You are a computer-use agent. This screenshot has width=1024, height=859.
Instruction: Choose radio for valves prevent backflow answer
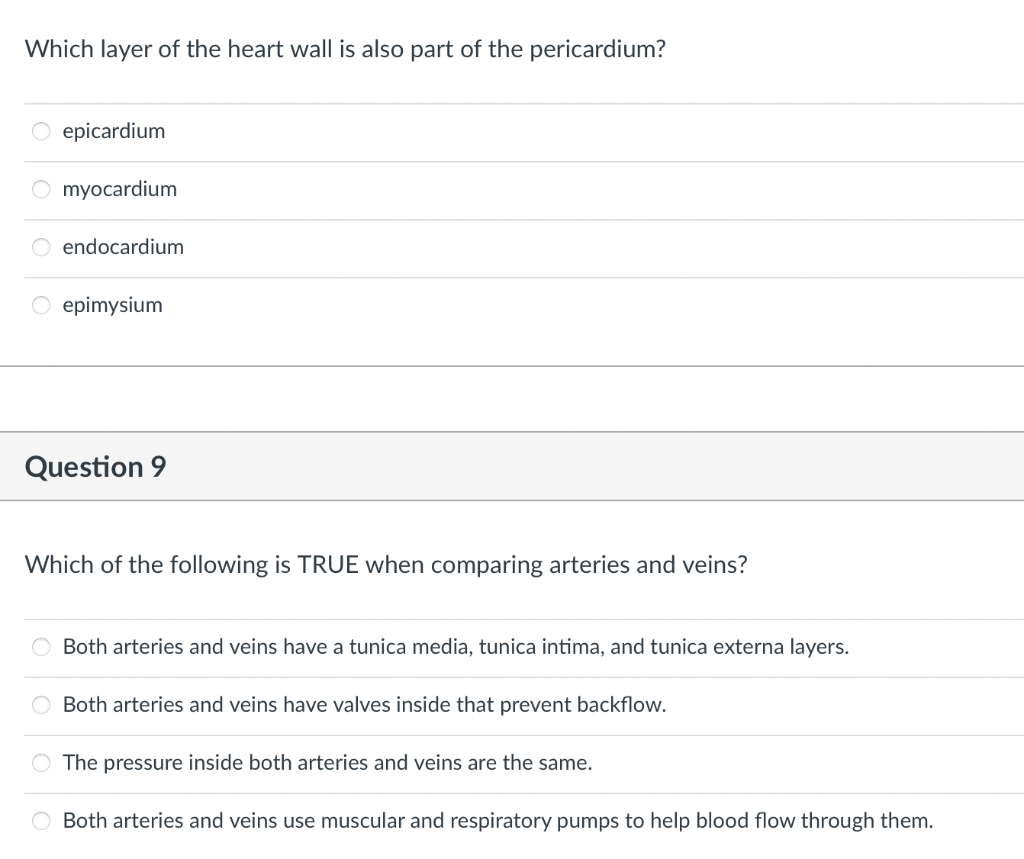tap(41, 705)
